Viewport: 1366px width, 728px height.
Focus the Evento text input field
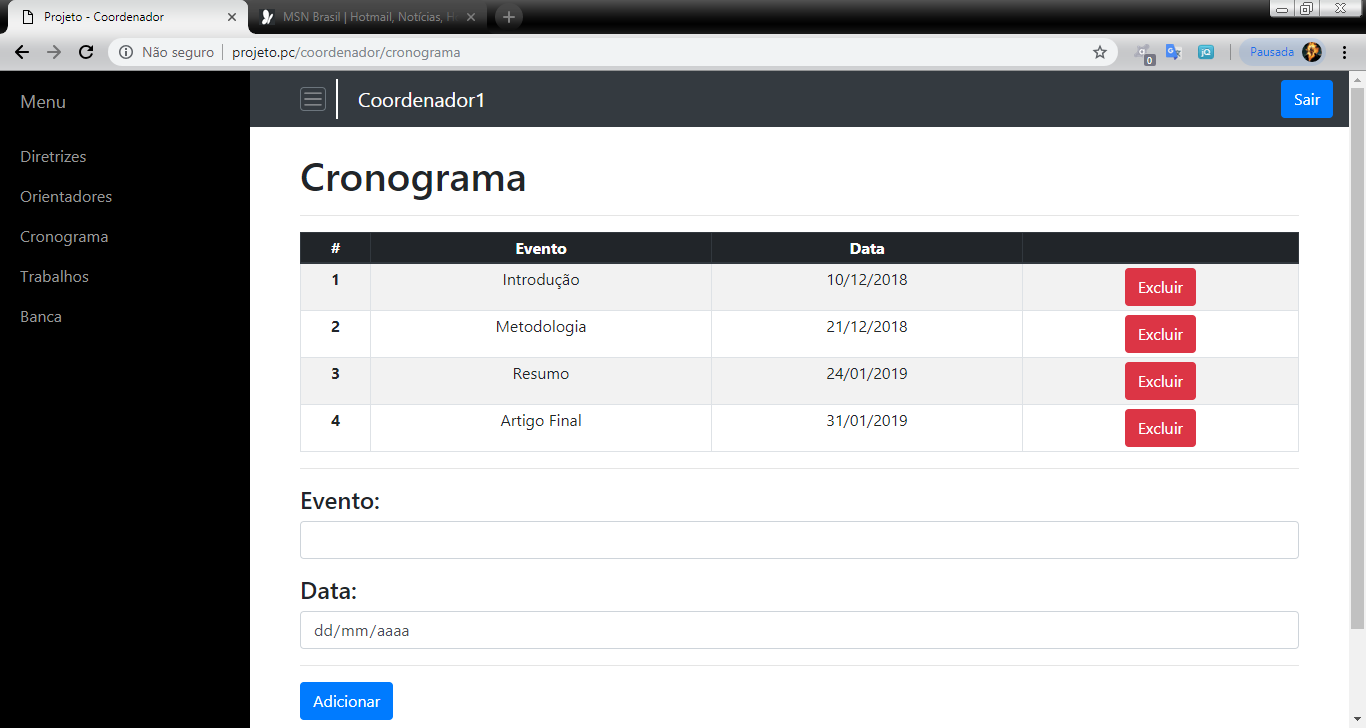(799, 540)
